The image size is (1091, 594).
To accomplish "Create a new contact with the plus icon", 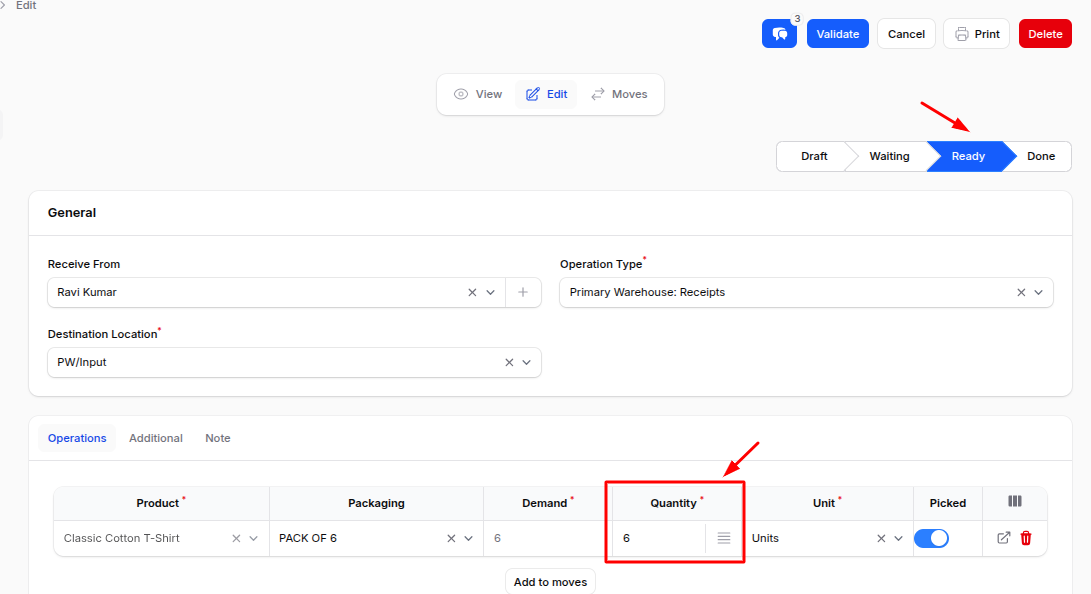I will [x=522, y=291].
